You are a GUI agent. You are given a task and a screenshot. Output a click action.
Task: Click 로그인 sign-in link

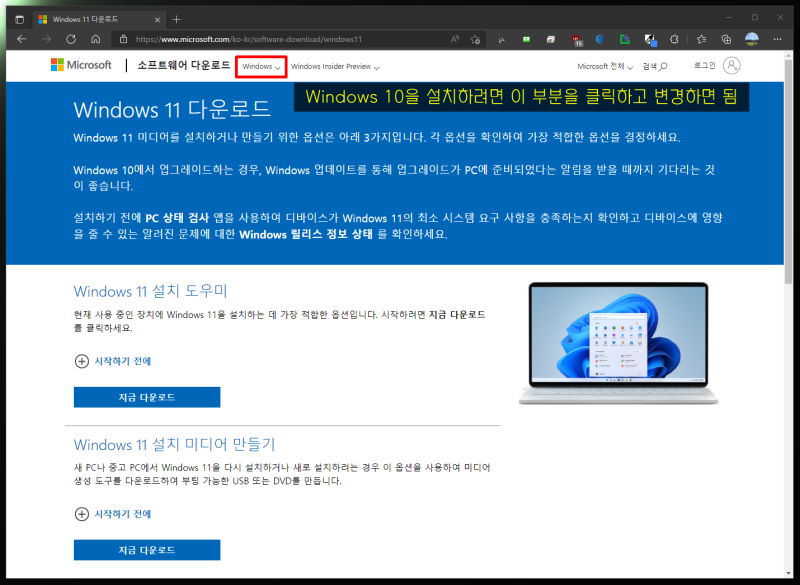click(705, 65)
